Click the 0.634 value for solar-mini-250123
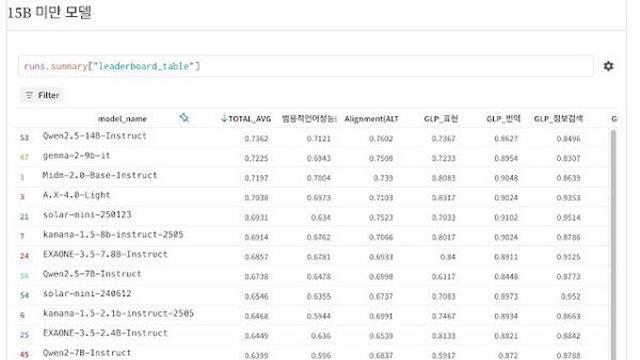This screenshot has height=360, width=640. pos(320,218)
